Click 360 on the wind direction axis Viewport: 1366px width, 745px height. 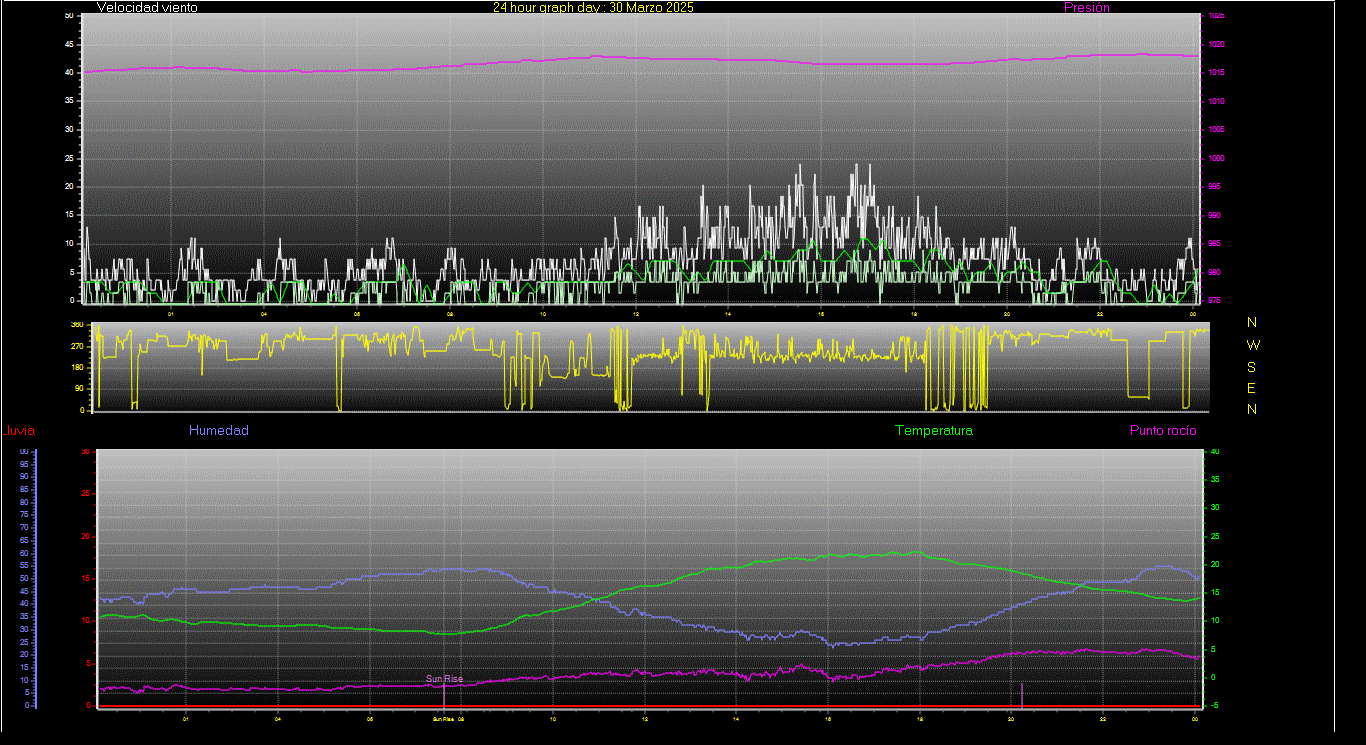tap(76, 325)
